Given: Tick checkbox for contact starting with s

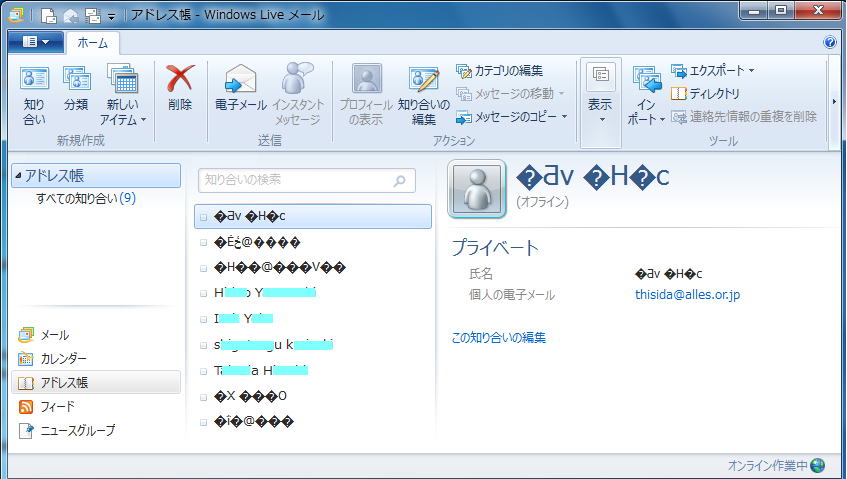Looking at the screenshot, I should (x=204, y=345).
